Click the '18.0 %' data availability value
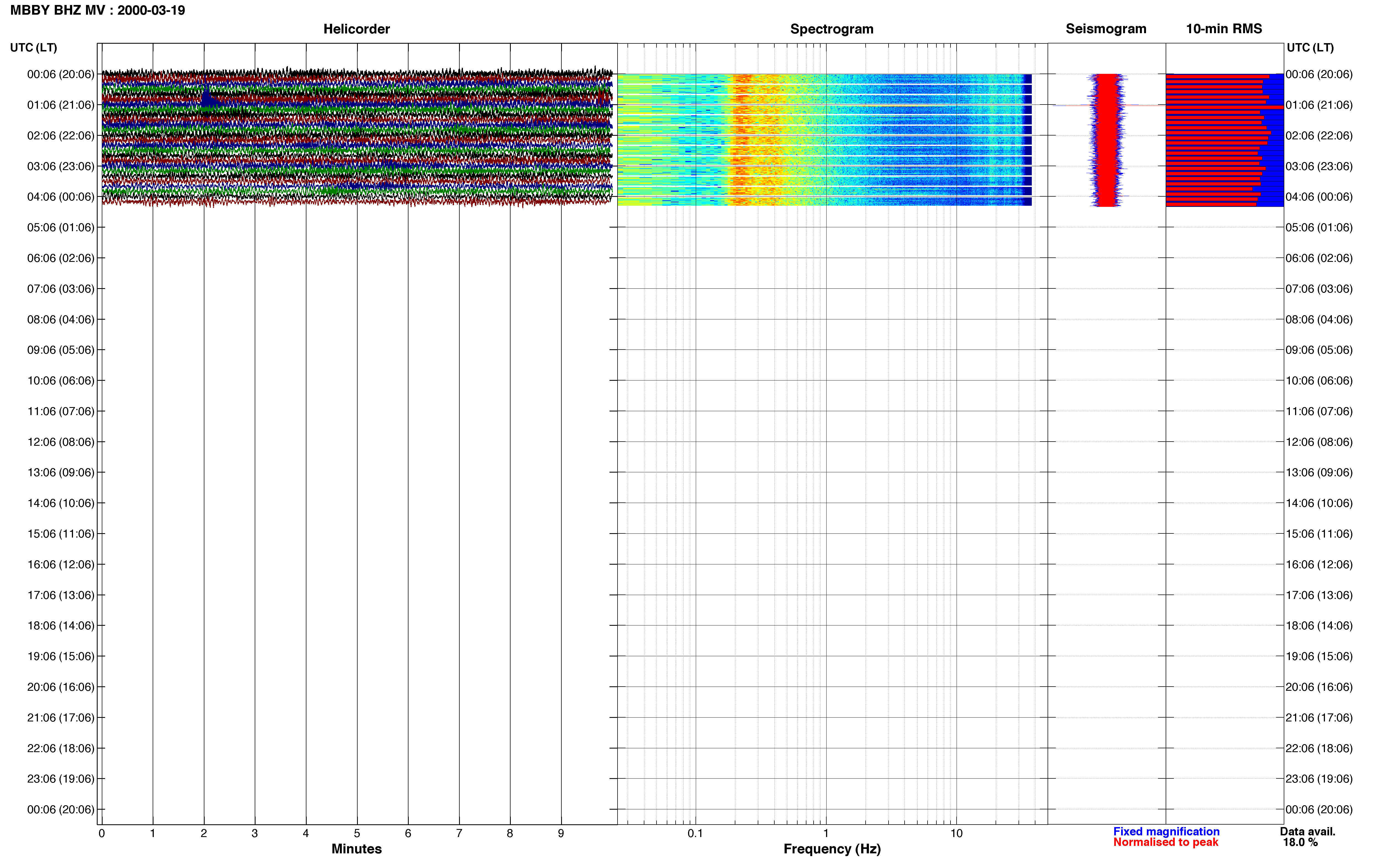Viewport: 1388px width, 868px height. pyautogui.click(x=1300, y=843)
